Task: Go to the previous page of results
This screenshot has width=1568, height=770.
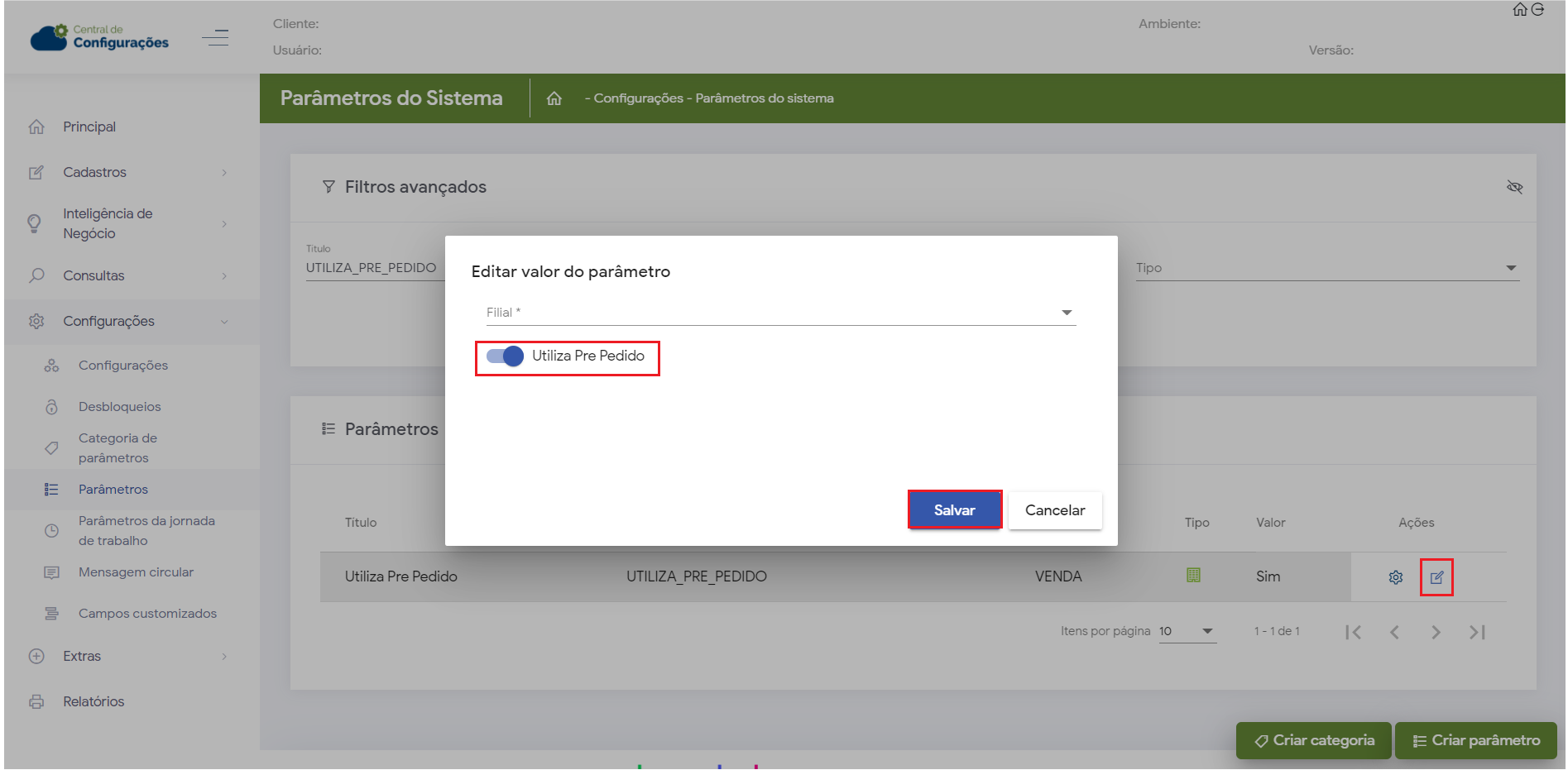Action: (x=1395, y=632)
